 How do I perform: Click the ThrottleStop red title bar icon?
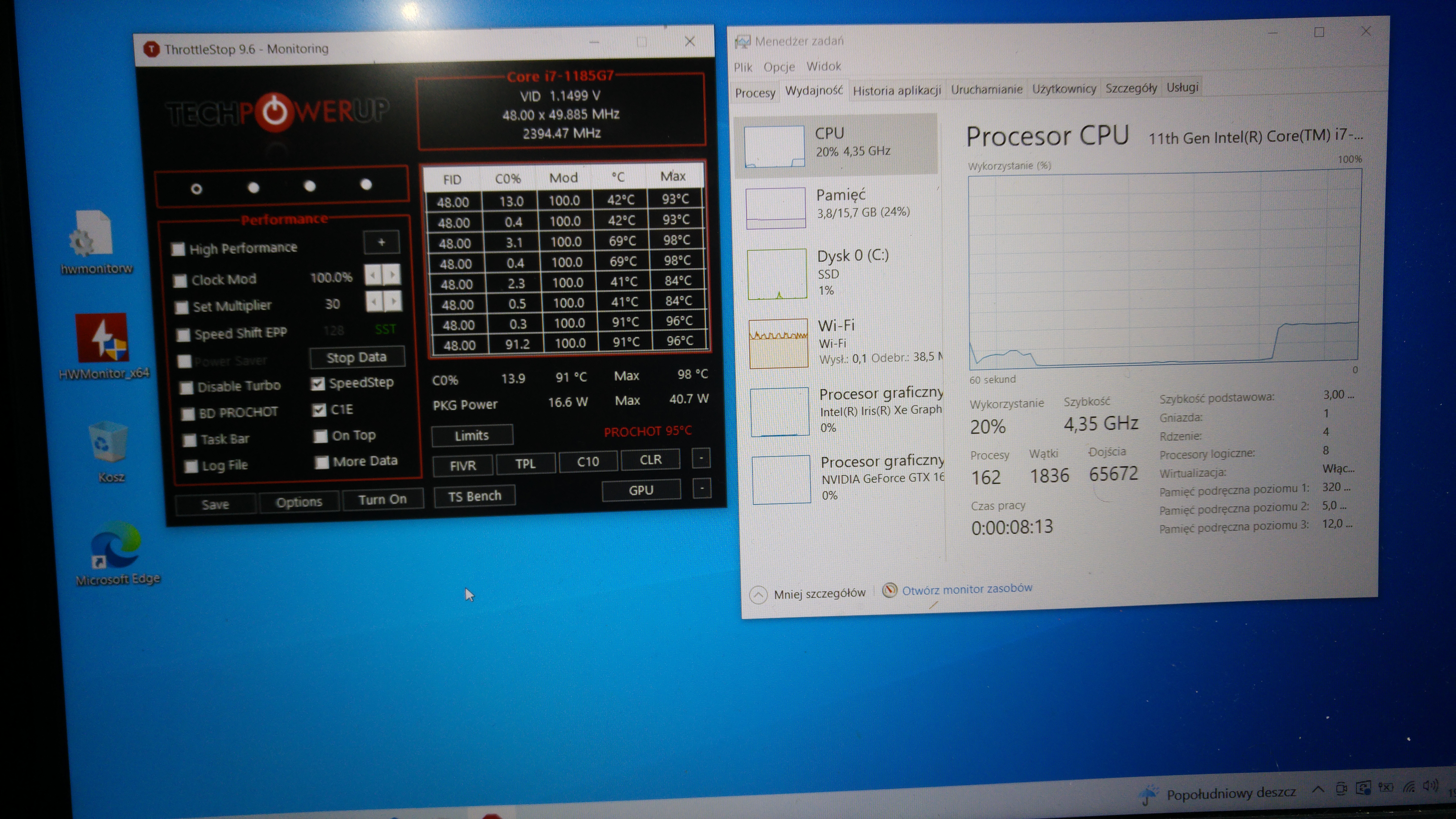coord(151,49)
